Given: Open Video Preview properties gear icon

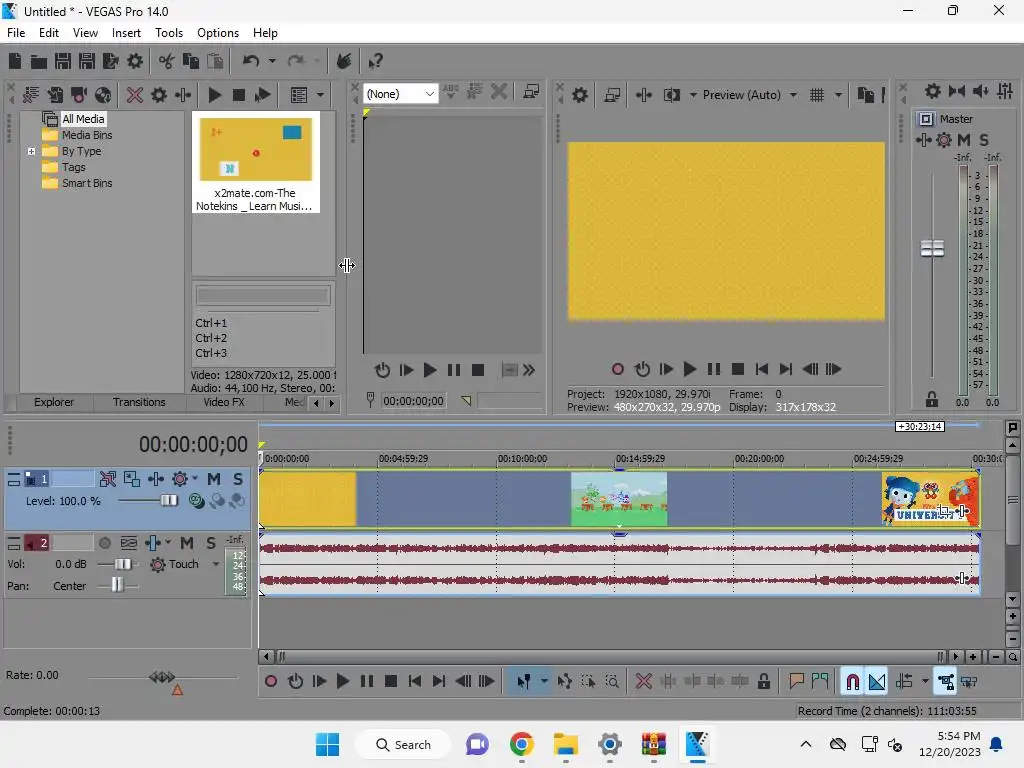Looking at the screenshot, I should pos(580,95).
